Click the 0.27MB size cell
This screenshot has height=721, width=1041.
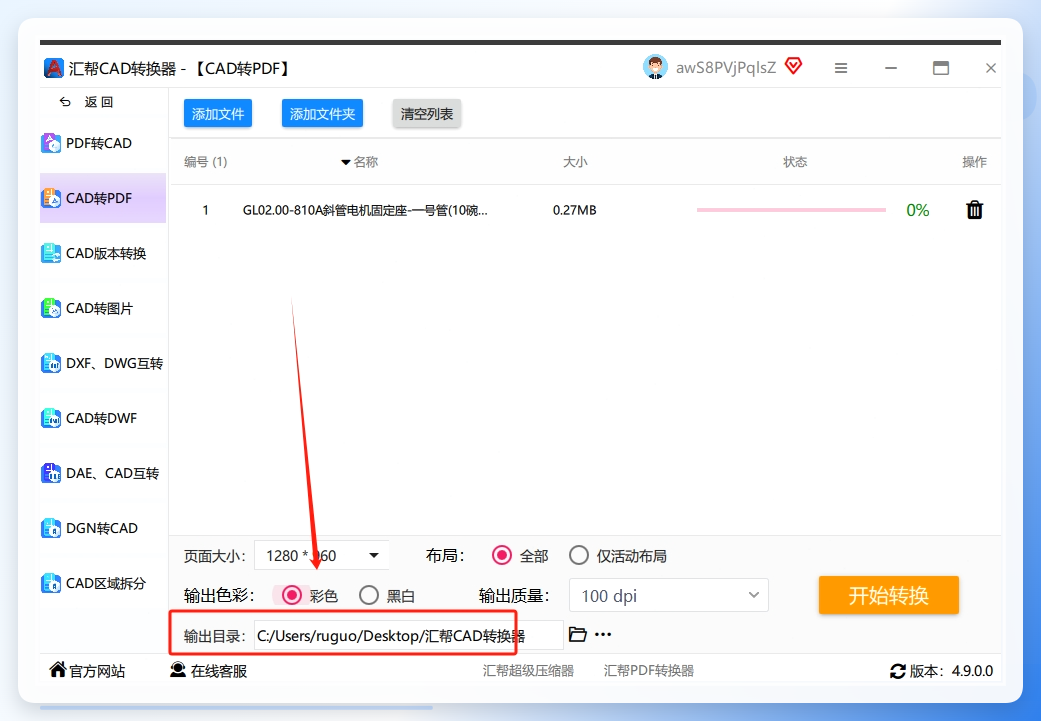pos(574,210)
